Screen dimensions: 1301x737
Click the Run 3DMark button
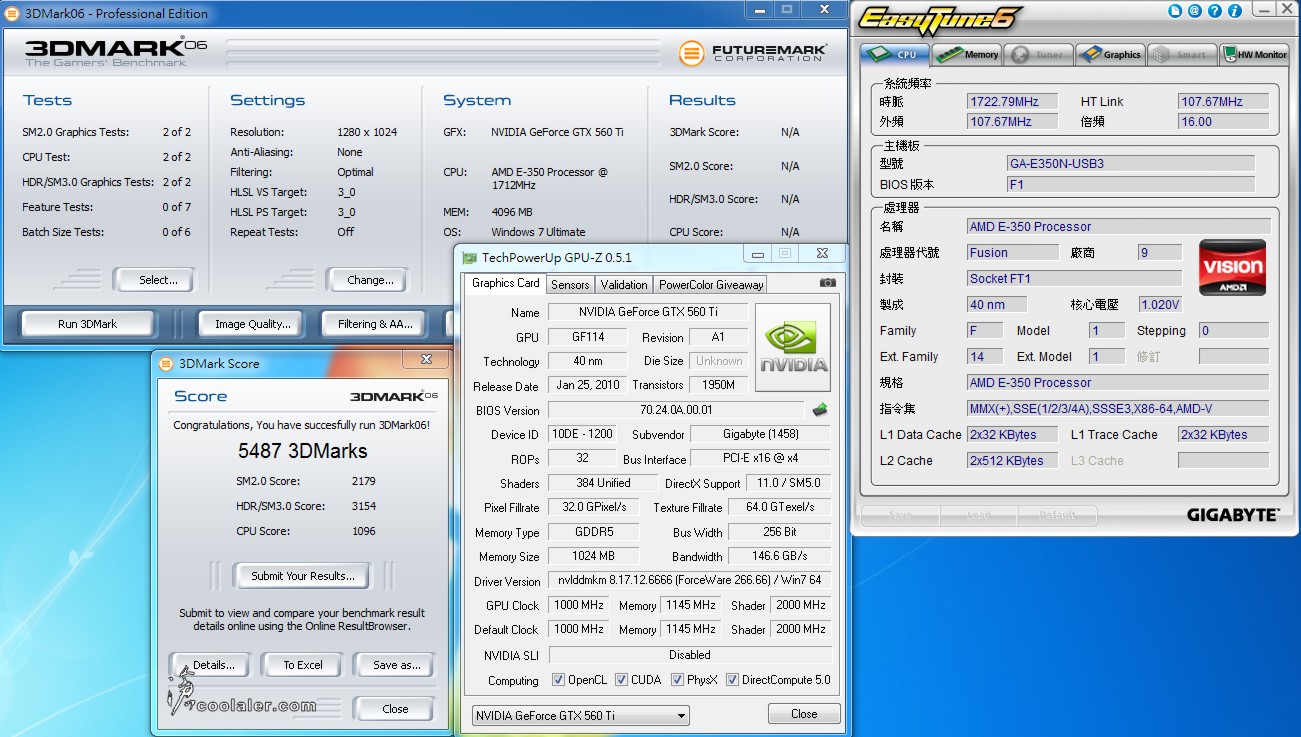pos(88,324)
